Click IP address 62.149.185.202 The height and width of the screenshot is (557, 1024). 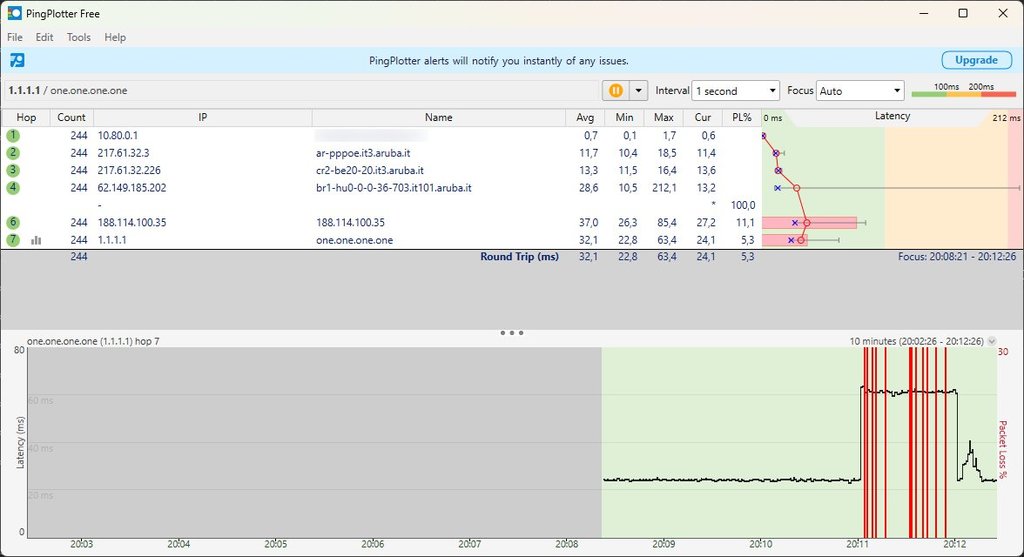tap(132, 187)
